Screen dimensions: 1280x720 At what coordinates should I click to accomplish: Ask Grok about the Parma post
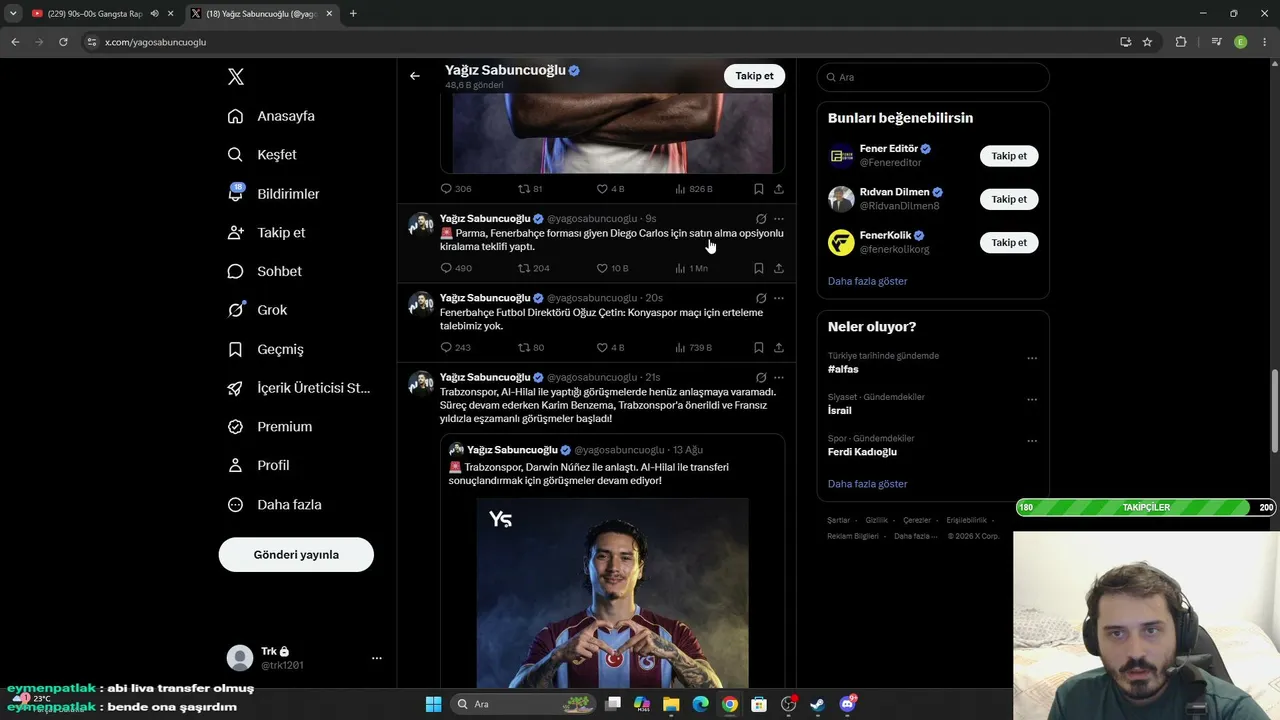(761, 218)
